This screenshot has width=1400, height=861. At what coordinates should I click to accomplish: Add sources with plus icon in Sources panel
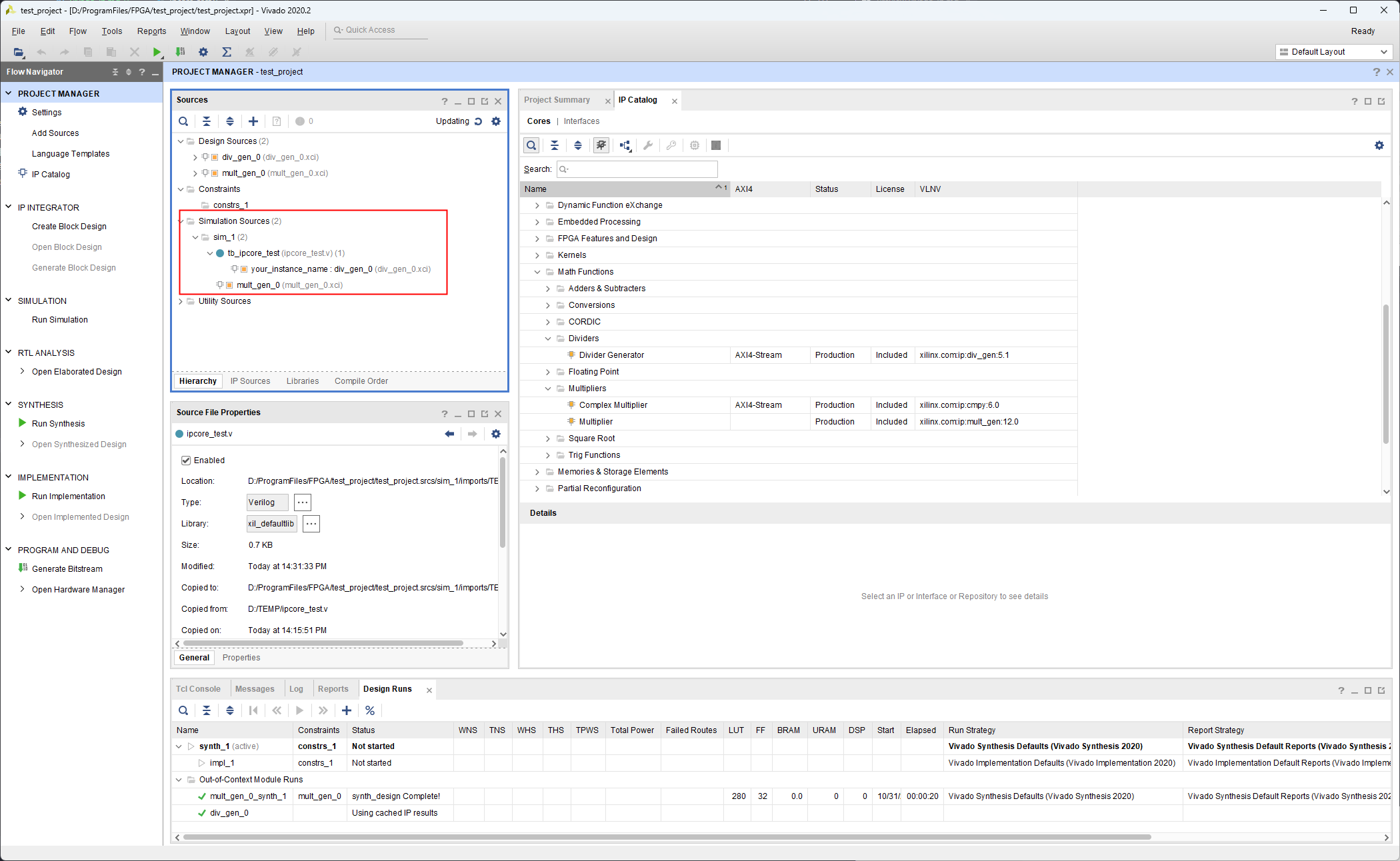click(x=253, y=121)
